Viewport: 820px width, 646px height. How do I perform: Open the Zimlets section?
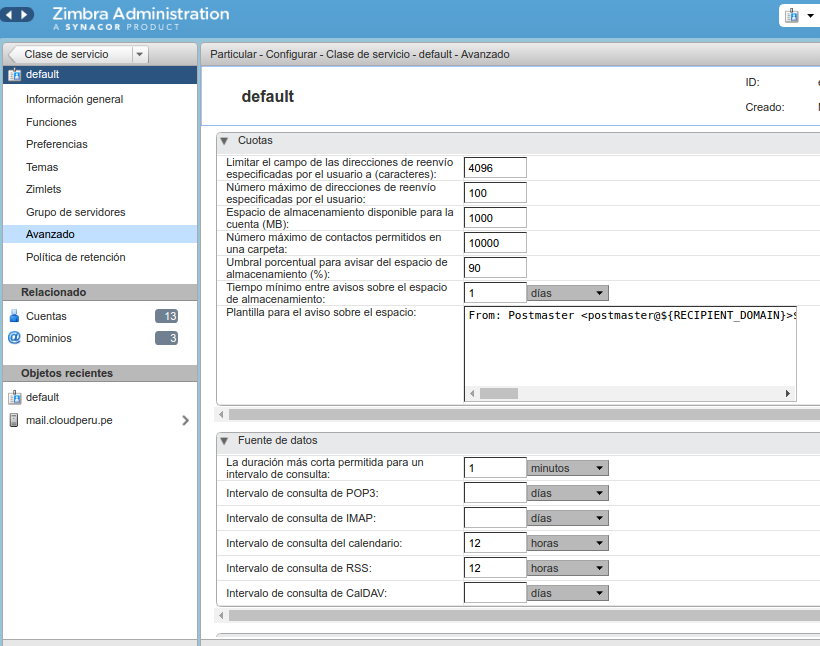pos(43,189)
